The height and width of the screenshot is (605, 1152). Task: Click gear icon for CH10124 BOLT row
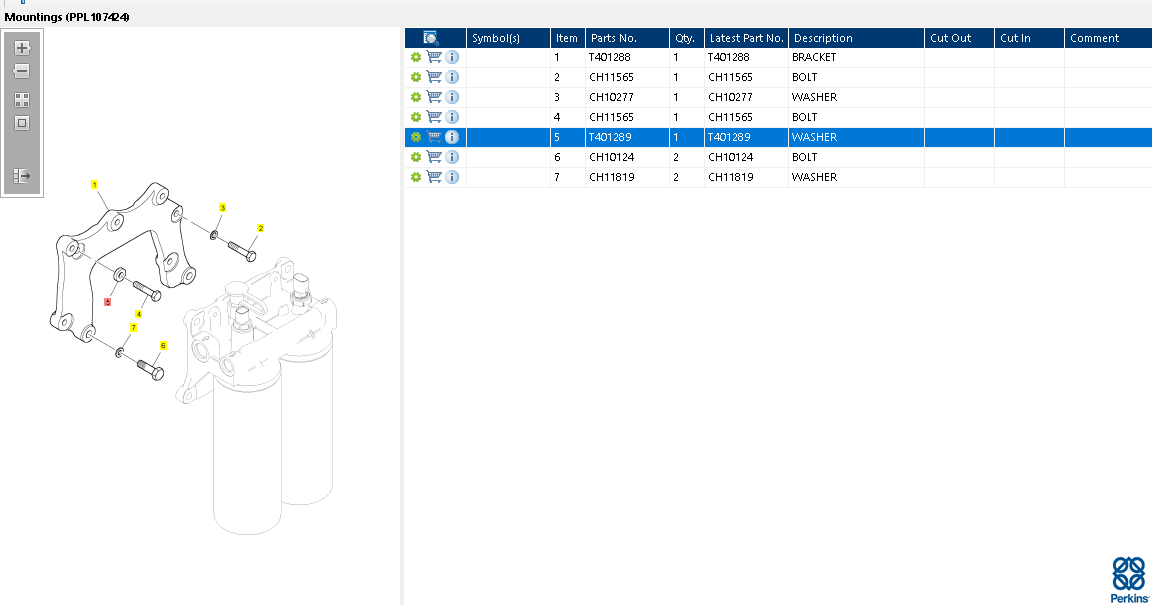point(416,157)
